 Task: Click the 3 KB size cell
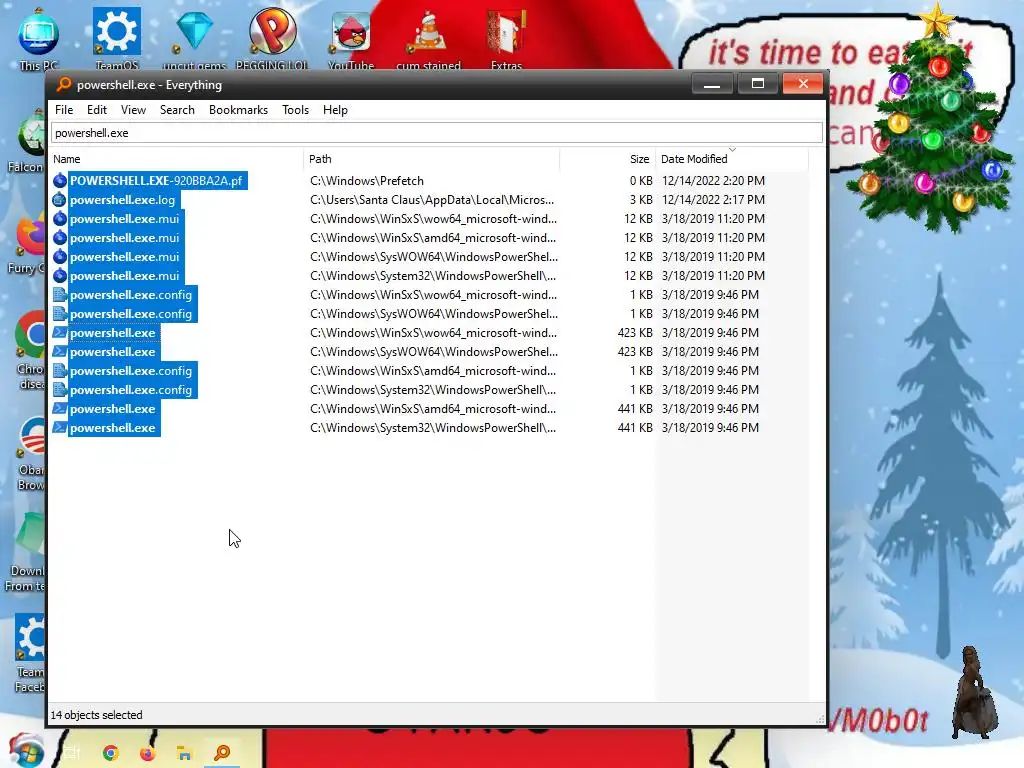641,200
